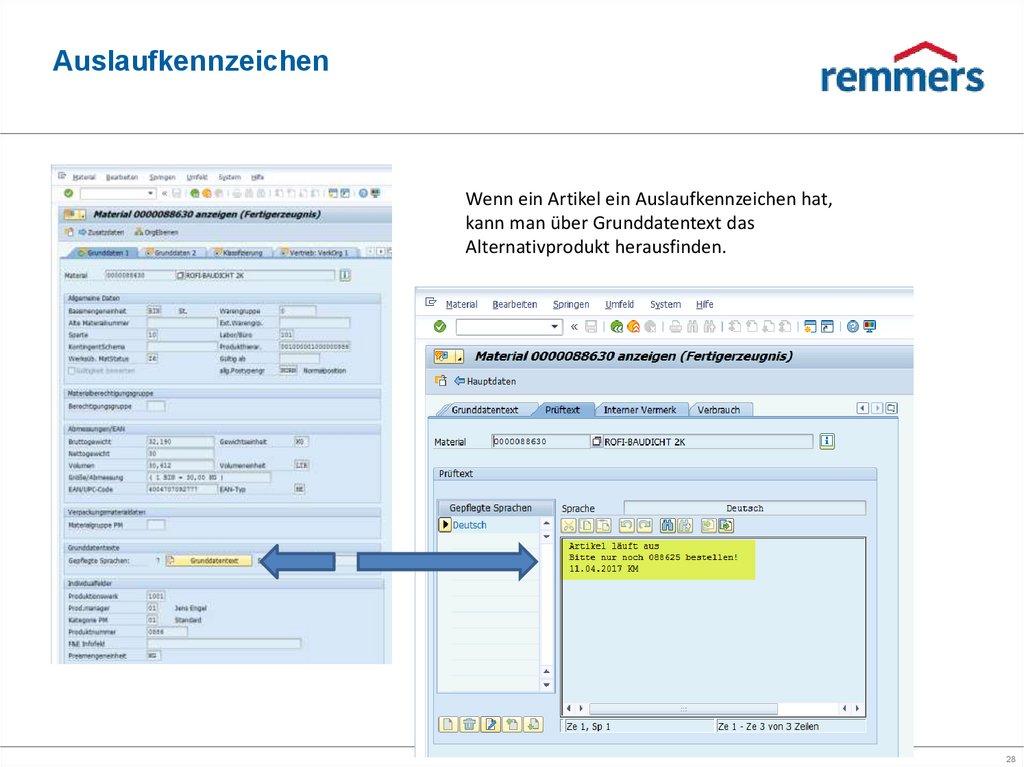Click Copy icon in text editor toolbar
The height and width of the screenshot is (767, 1024).
(586, 525)
